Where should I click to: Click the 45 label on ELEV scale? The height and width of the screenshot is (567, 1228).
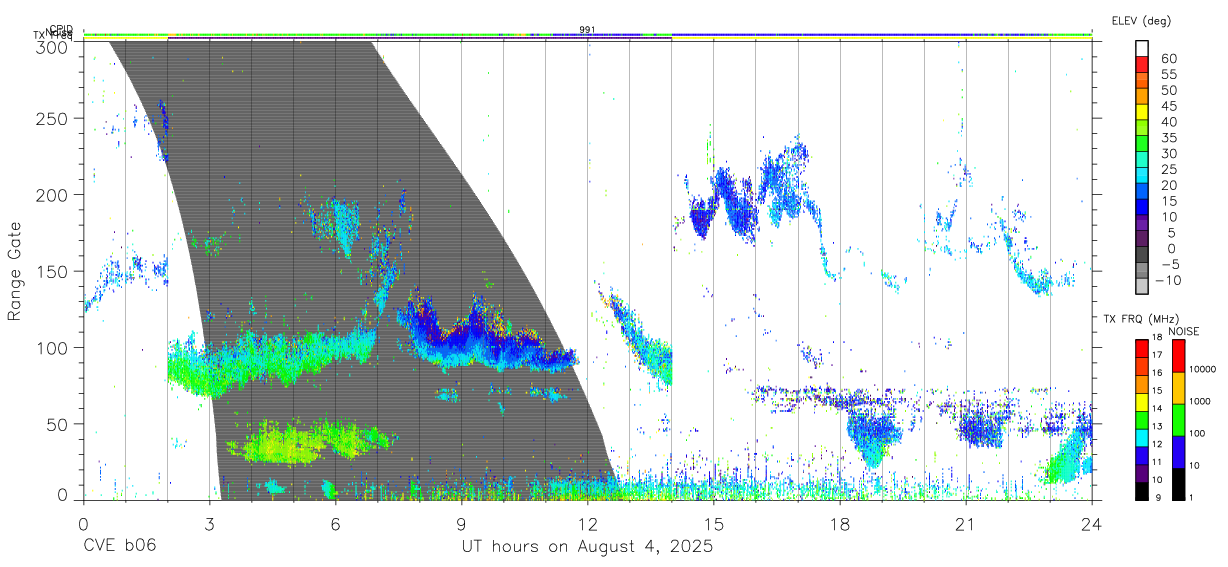1167,106
